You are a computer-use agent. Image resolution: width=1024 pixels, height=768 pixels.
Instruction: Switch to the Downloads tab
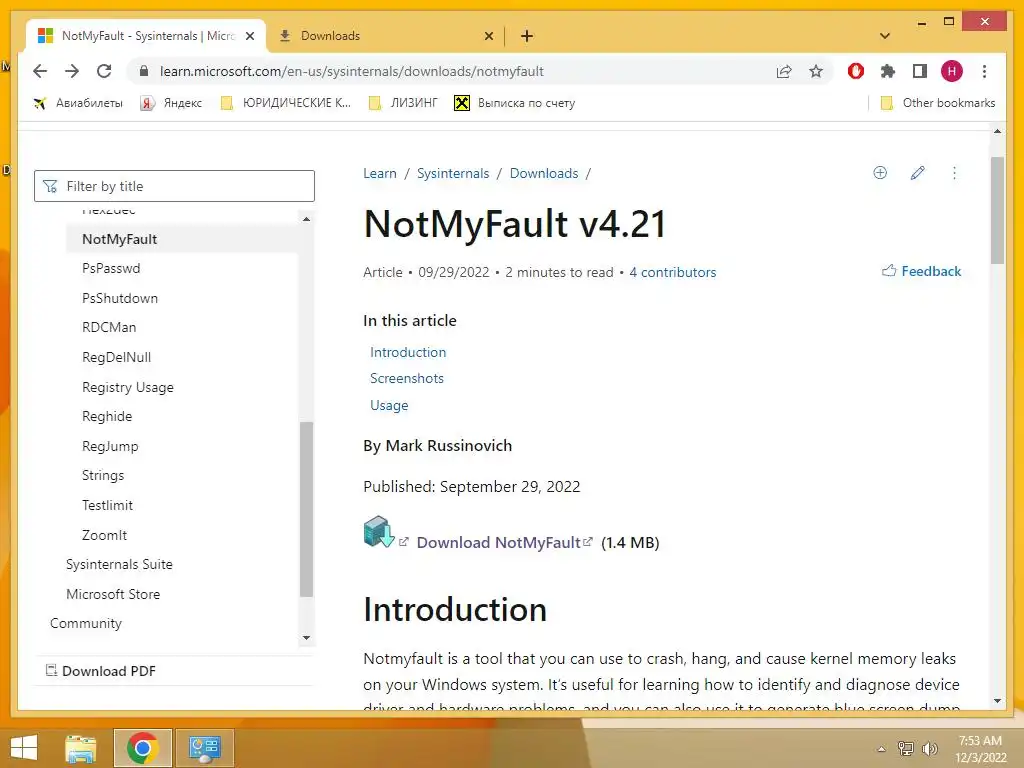385,36
